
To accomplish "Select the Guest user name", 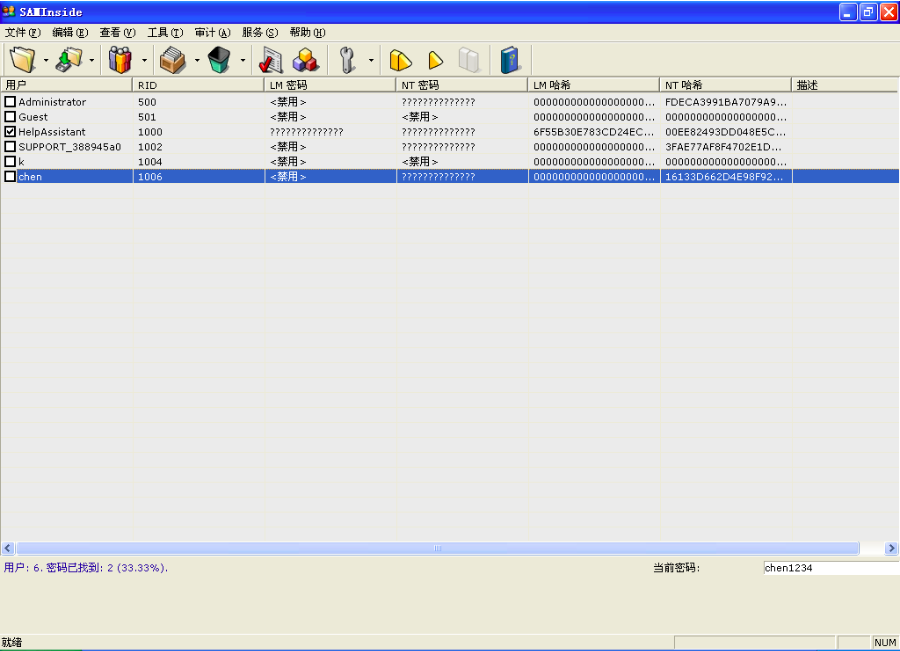I will pos(33,117).
